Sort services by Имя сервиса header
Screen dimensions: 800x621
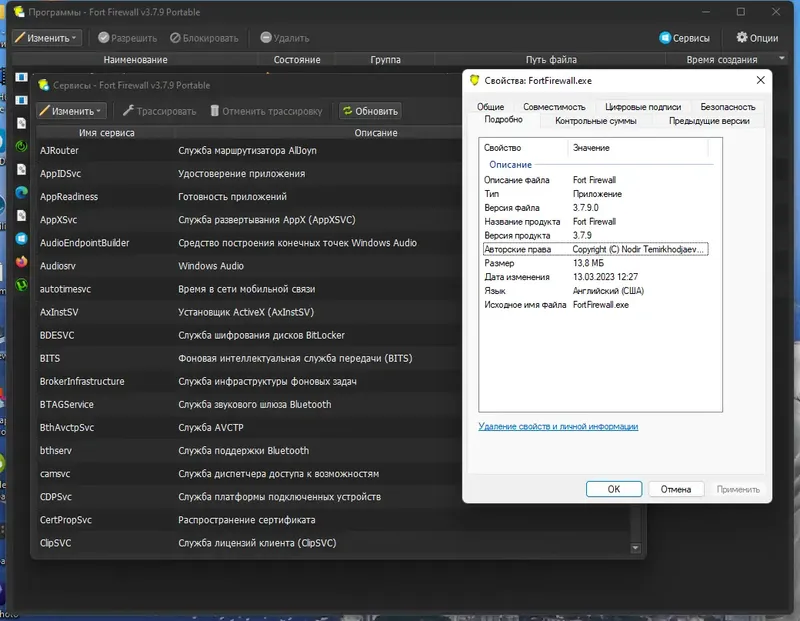tap(106, 133)
